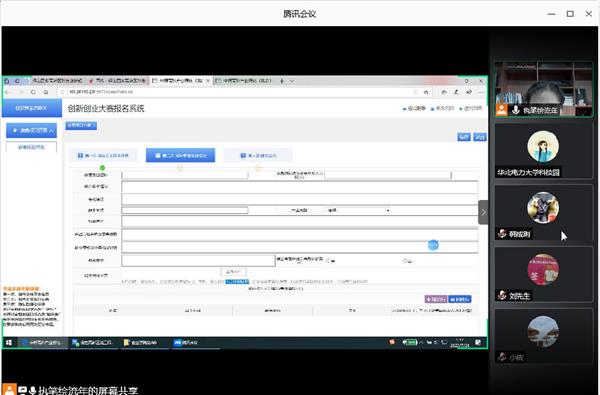
Task: Click the right-hand text field in form's top row
Action: click(x=388, y=175)
